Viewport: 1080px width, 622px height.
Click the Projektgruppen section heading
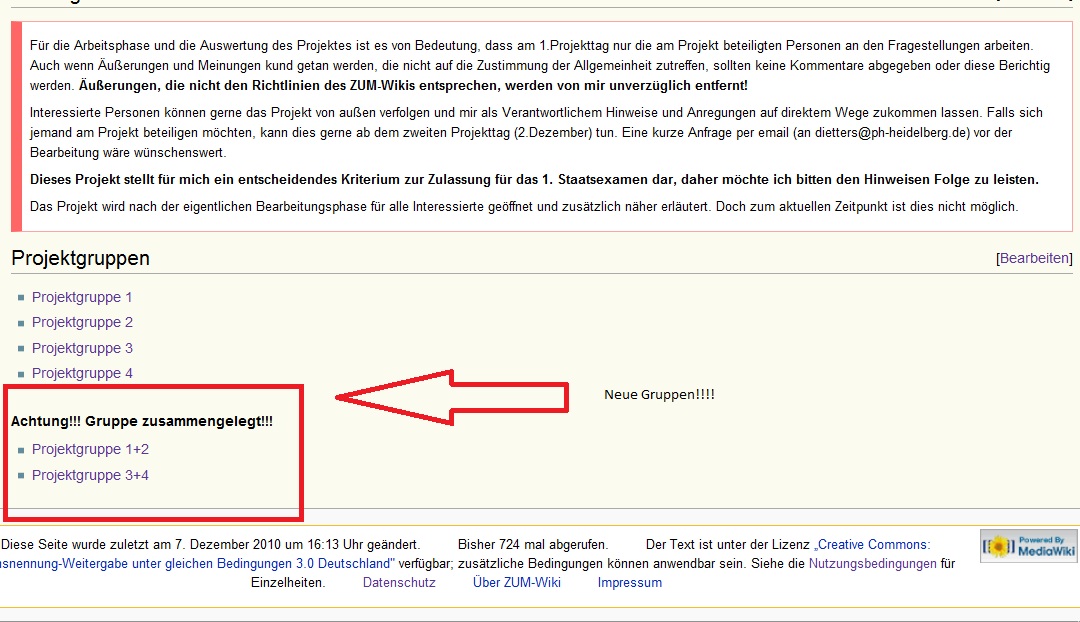click(80, 258)
